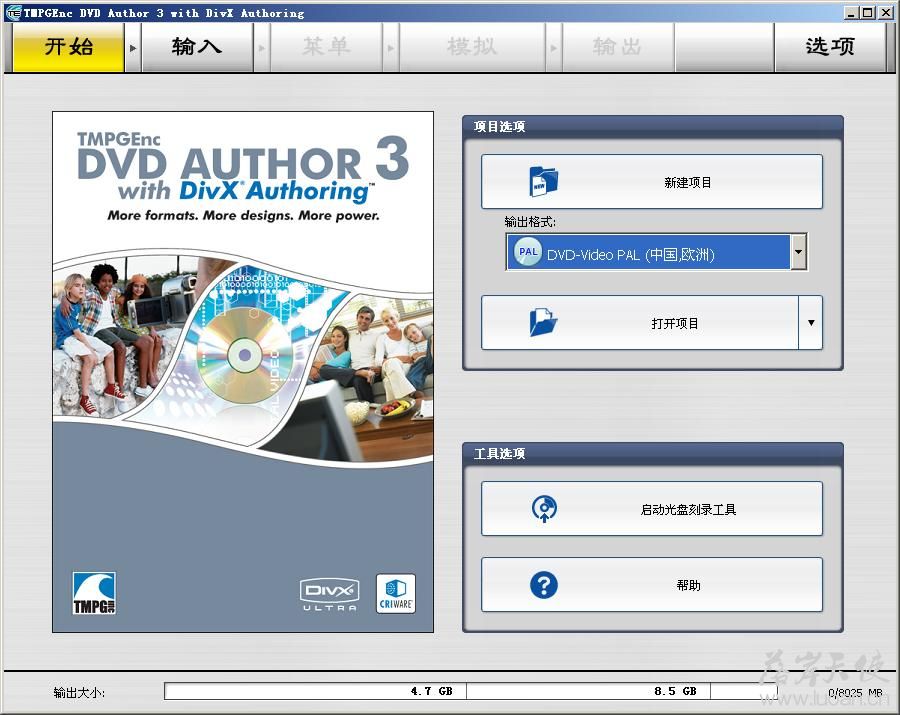Go to the 菜单 (Menu) tab
900x715 pixels.
tap(326, 48)
